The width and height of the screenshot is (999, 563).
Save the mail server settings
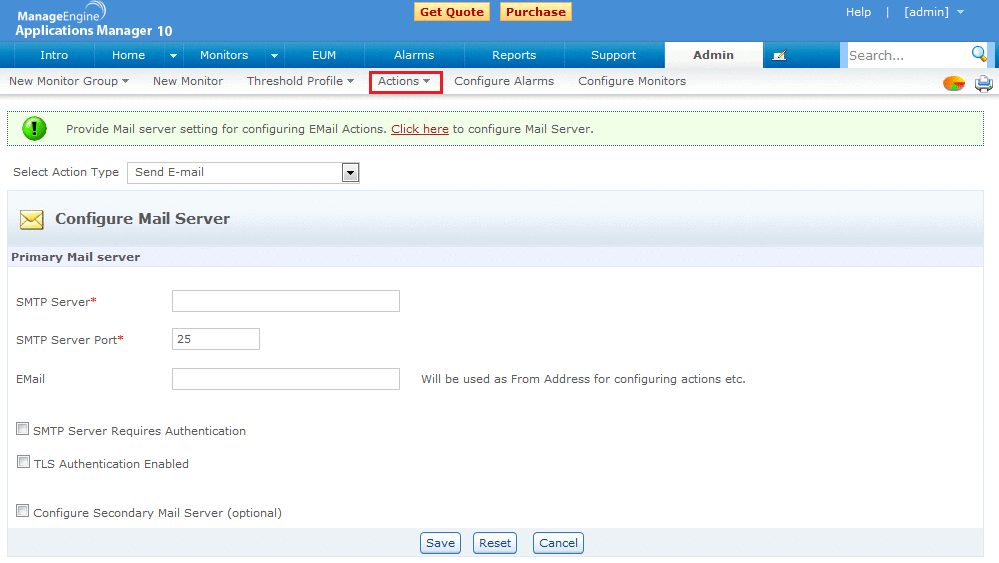440,543
